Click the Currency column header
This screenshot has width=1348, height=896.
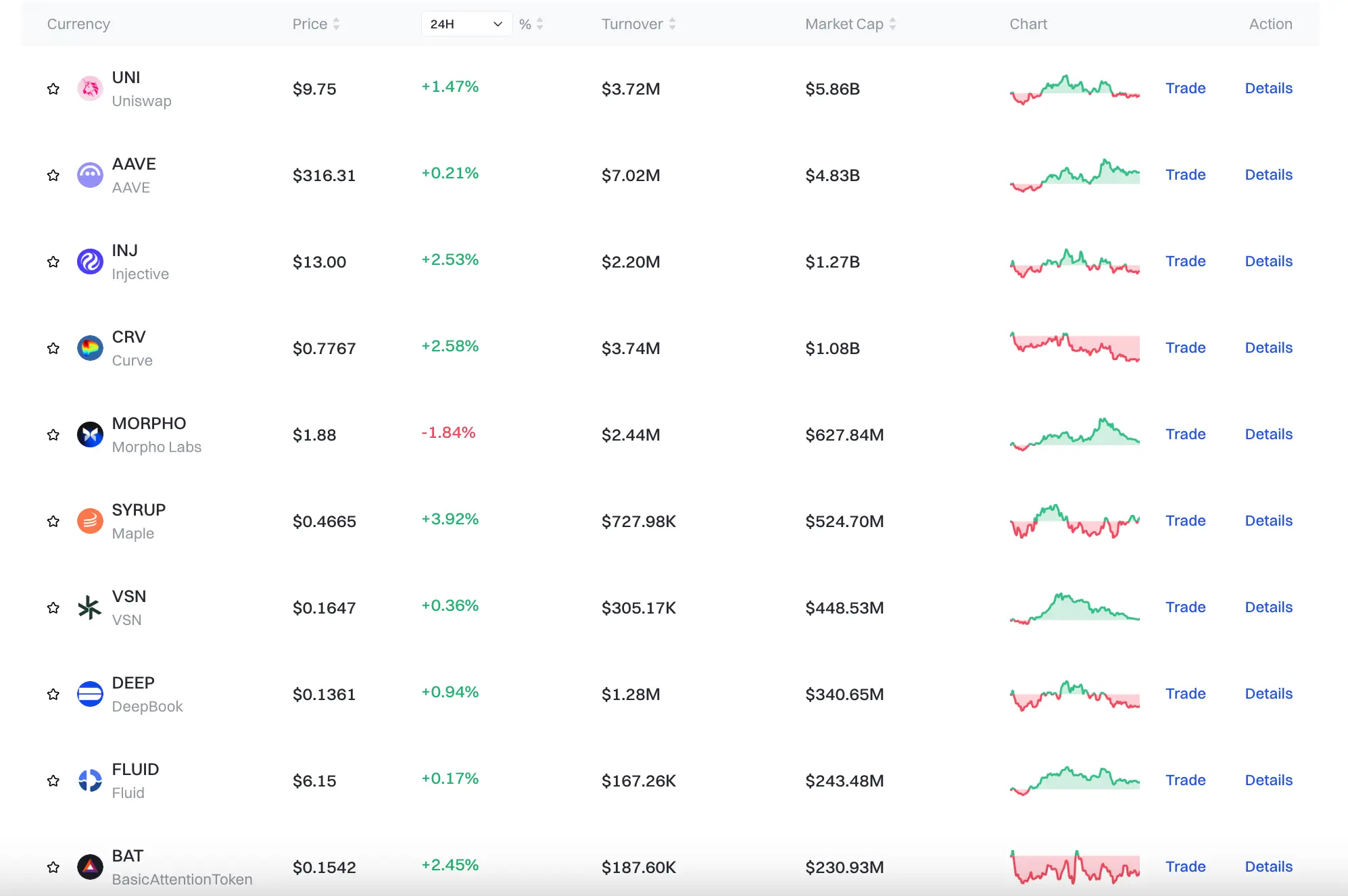pyautogui.click(x=78, y=24)
